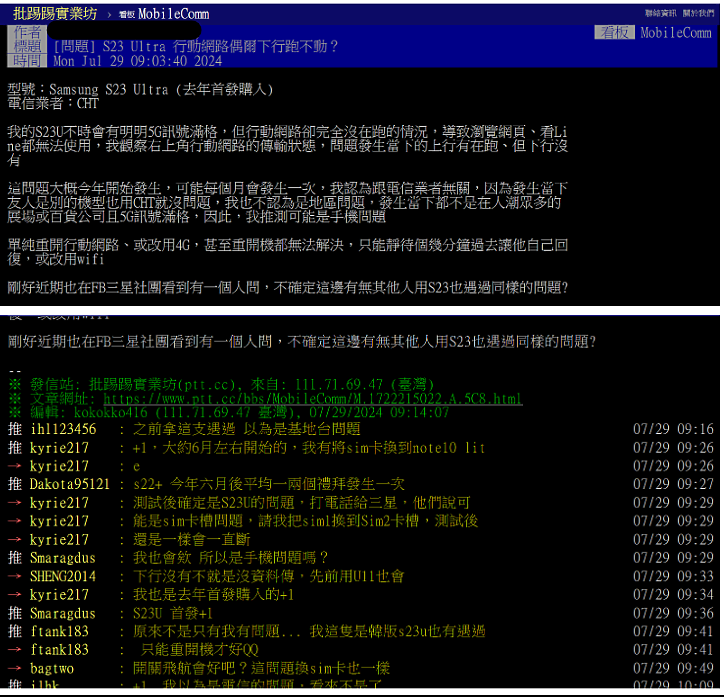Click the 編輯 line by kokokko416
724x697 pixels.
[x=229, y=412]
